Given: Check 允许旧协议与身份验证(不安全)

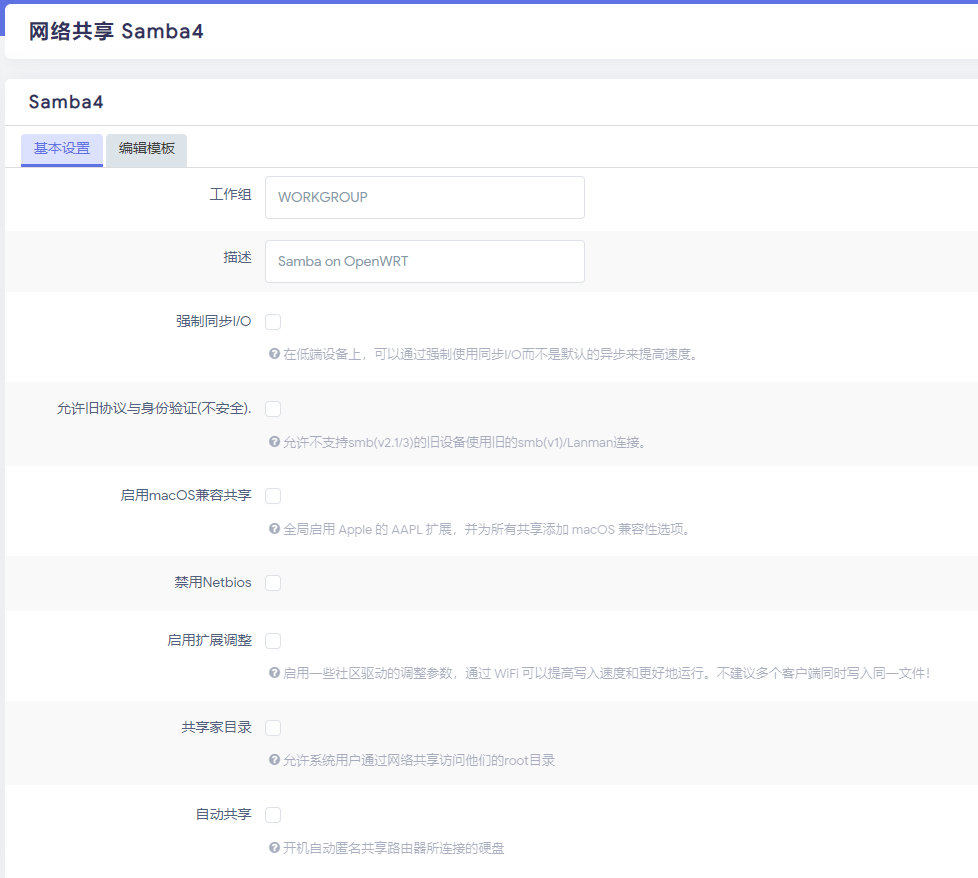Looking at the screenshot, I should [x=273, y=408].
